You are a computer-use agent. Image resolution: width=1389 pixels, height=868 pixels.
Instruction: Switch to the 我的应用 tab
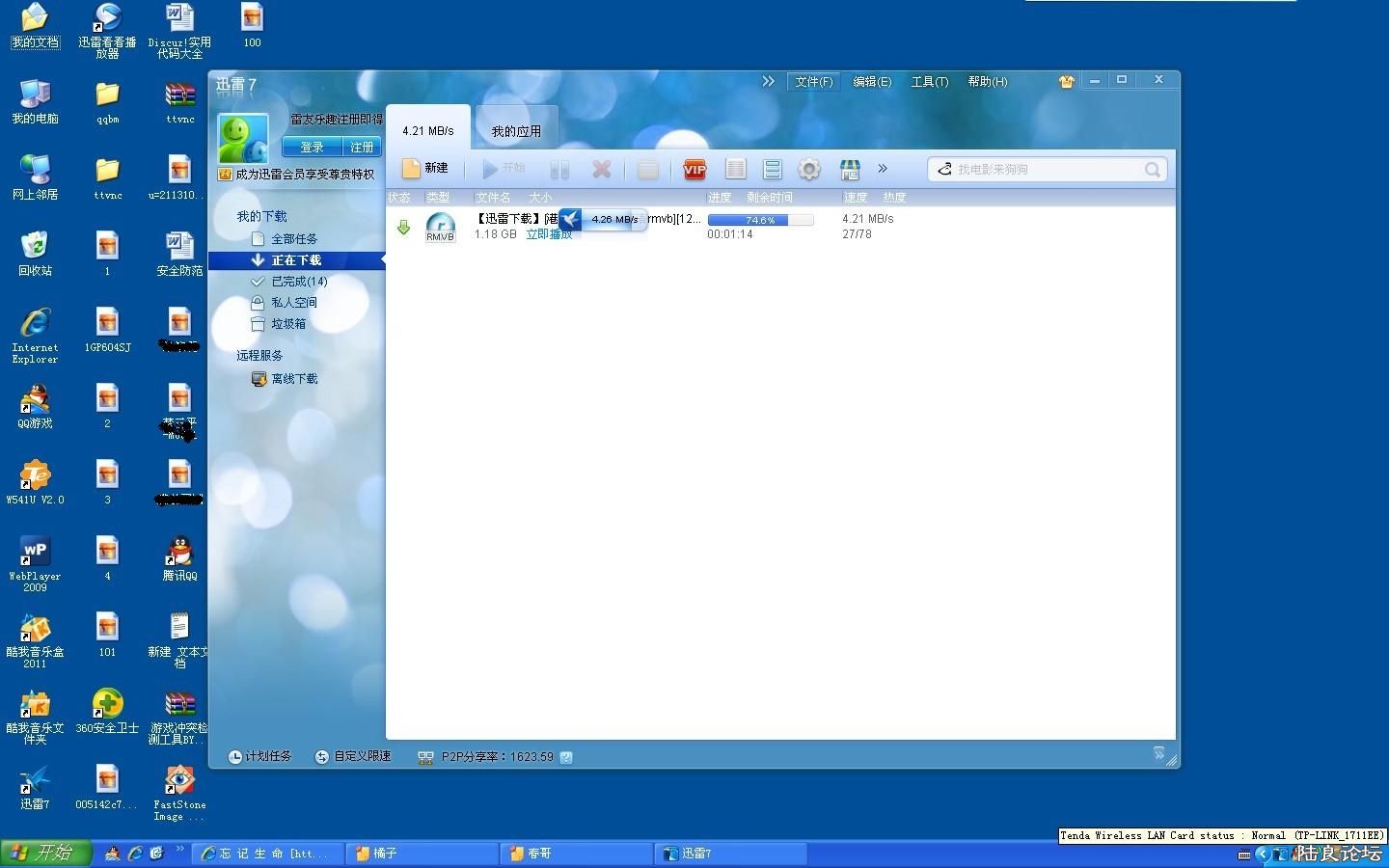516,131
